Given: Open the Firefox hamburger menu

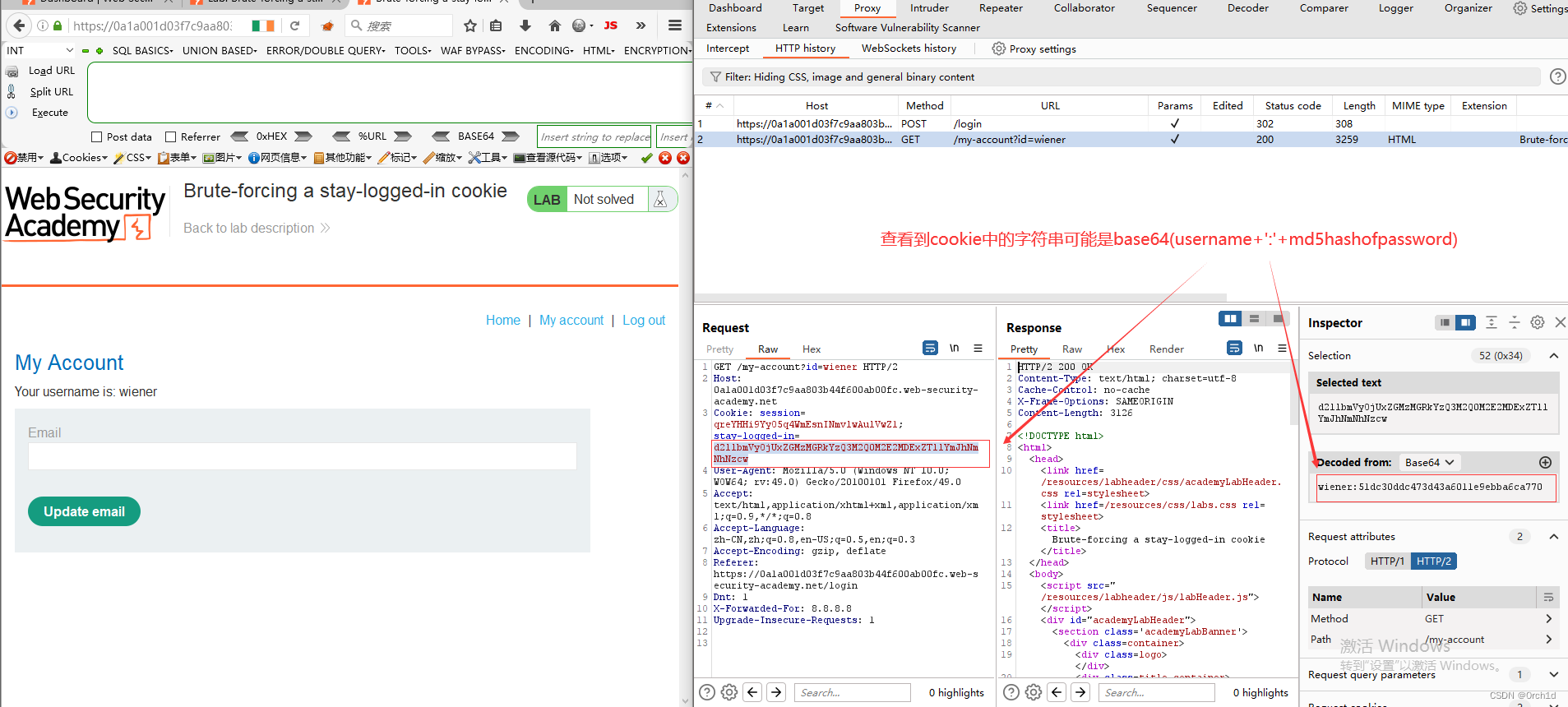Looking at the screenshot, I should click(x=675, y=25).
